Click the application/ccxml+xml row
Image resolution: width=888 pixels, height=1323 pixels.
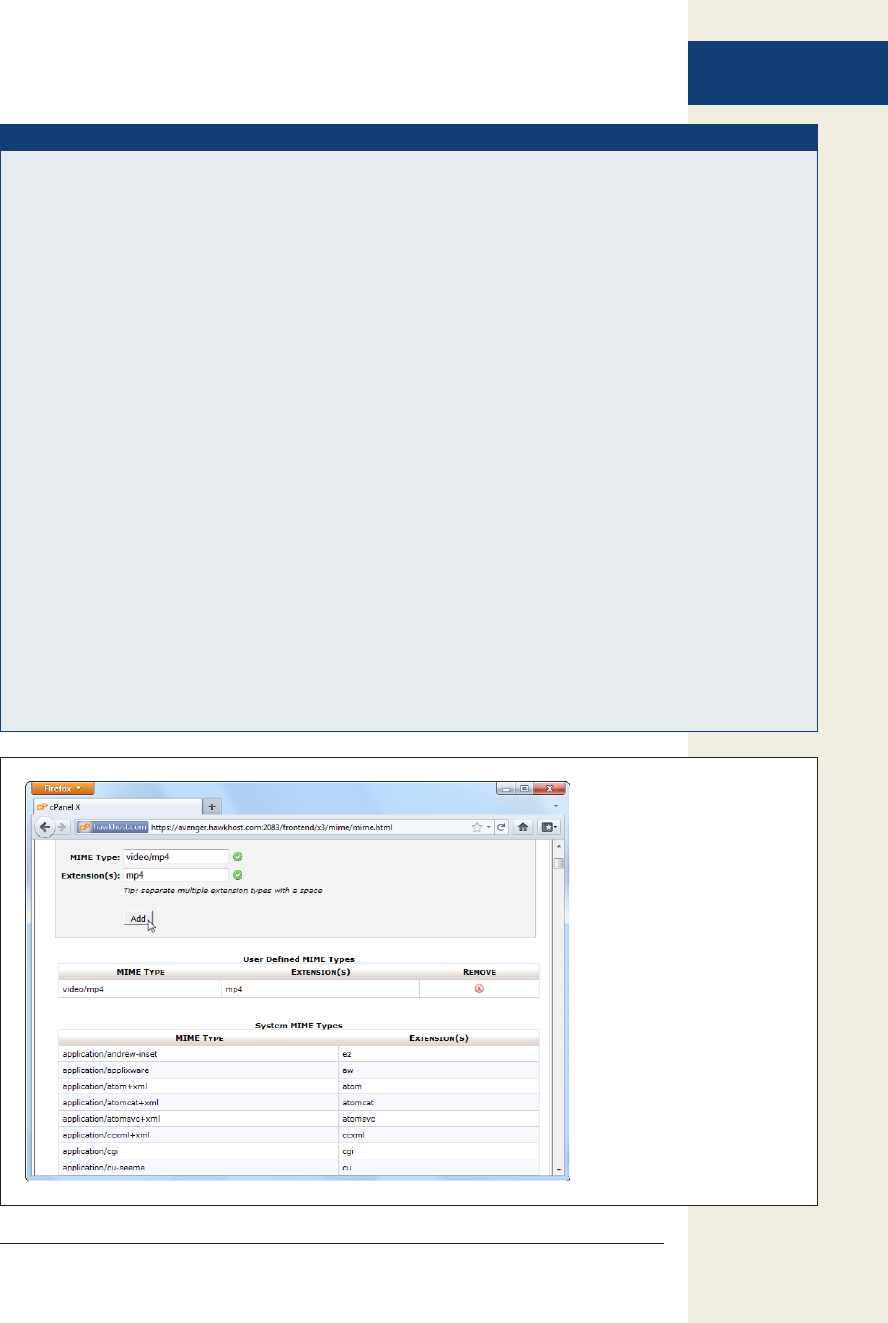click(x=299, y=1135)
